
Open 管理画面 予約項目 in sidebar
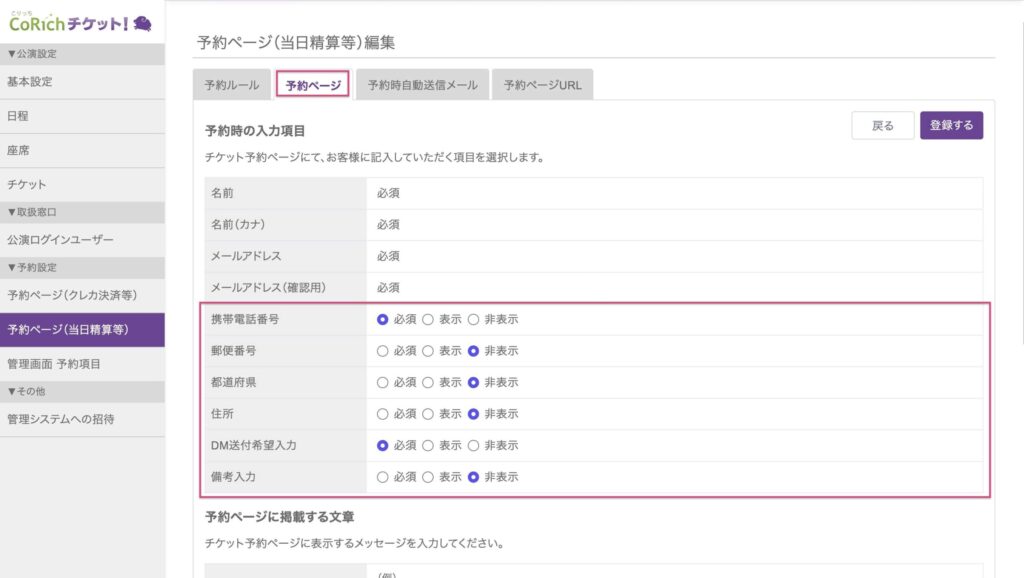point(54,364)
